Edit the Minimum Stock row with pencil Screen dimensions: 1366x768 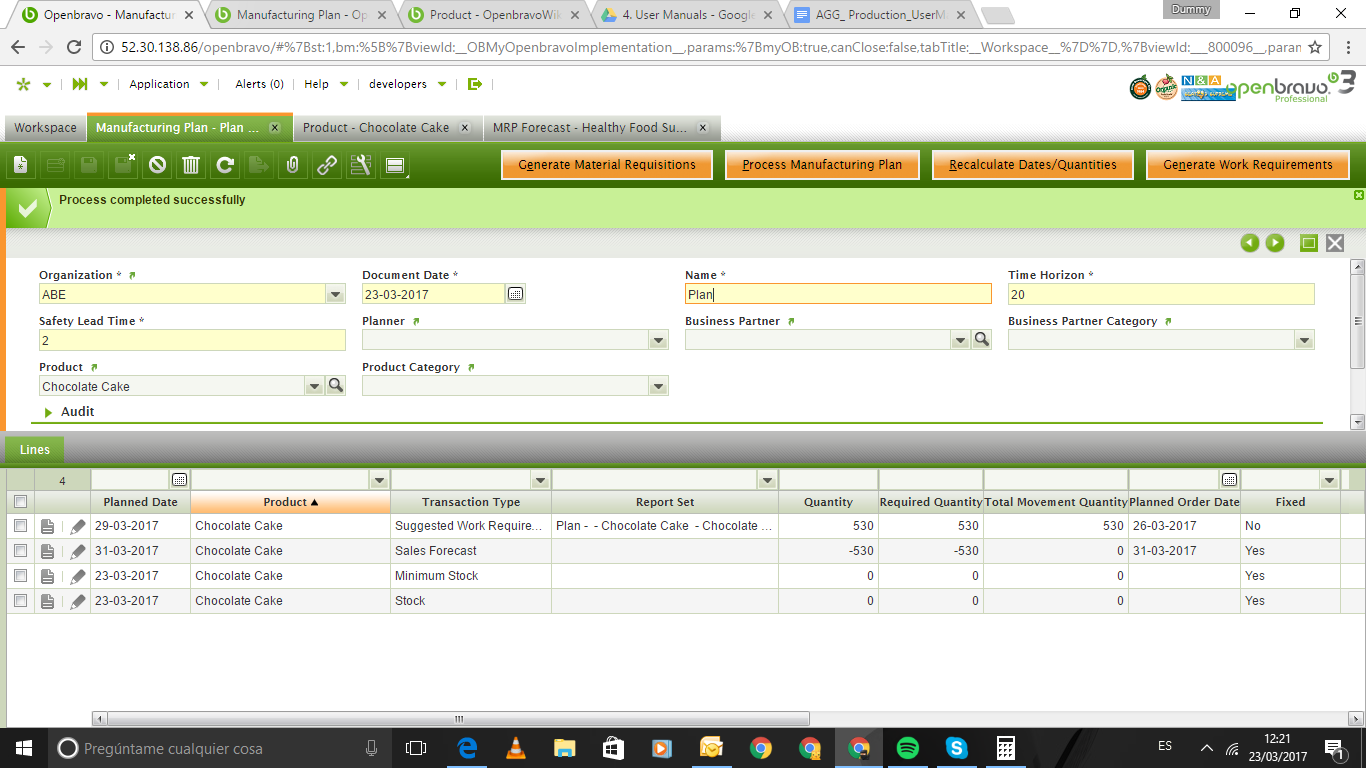(78, 576)
